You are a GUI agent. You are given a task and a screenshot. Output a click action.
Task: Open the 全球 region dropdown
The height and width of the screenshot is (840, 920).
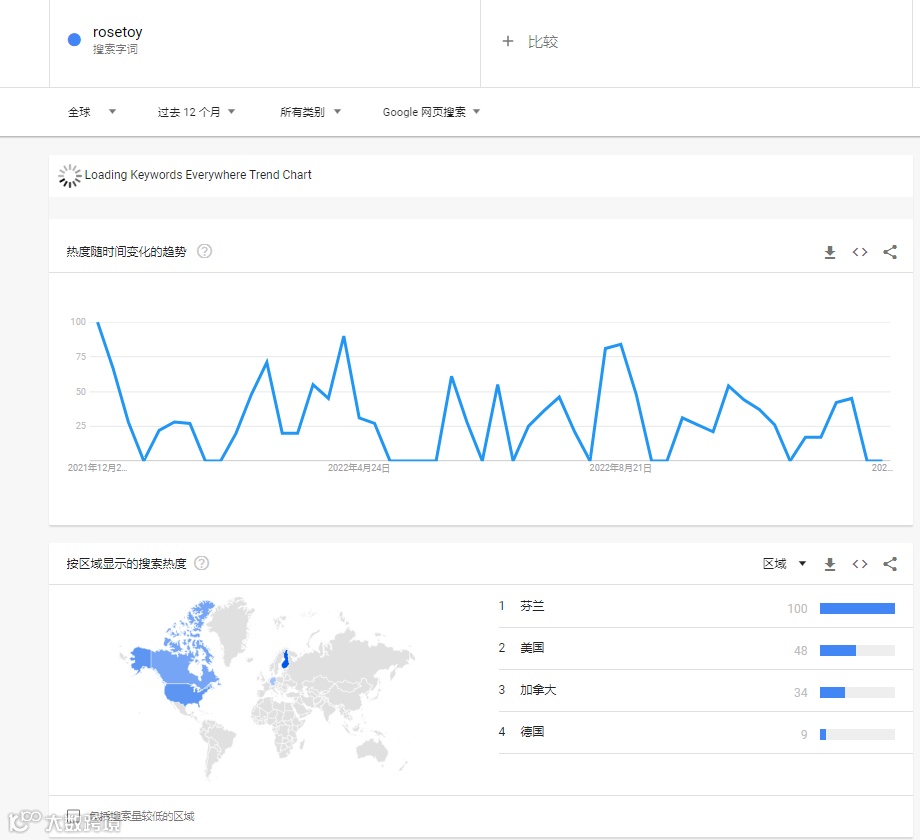92,111
